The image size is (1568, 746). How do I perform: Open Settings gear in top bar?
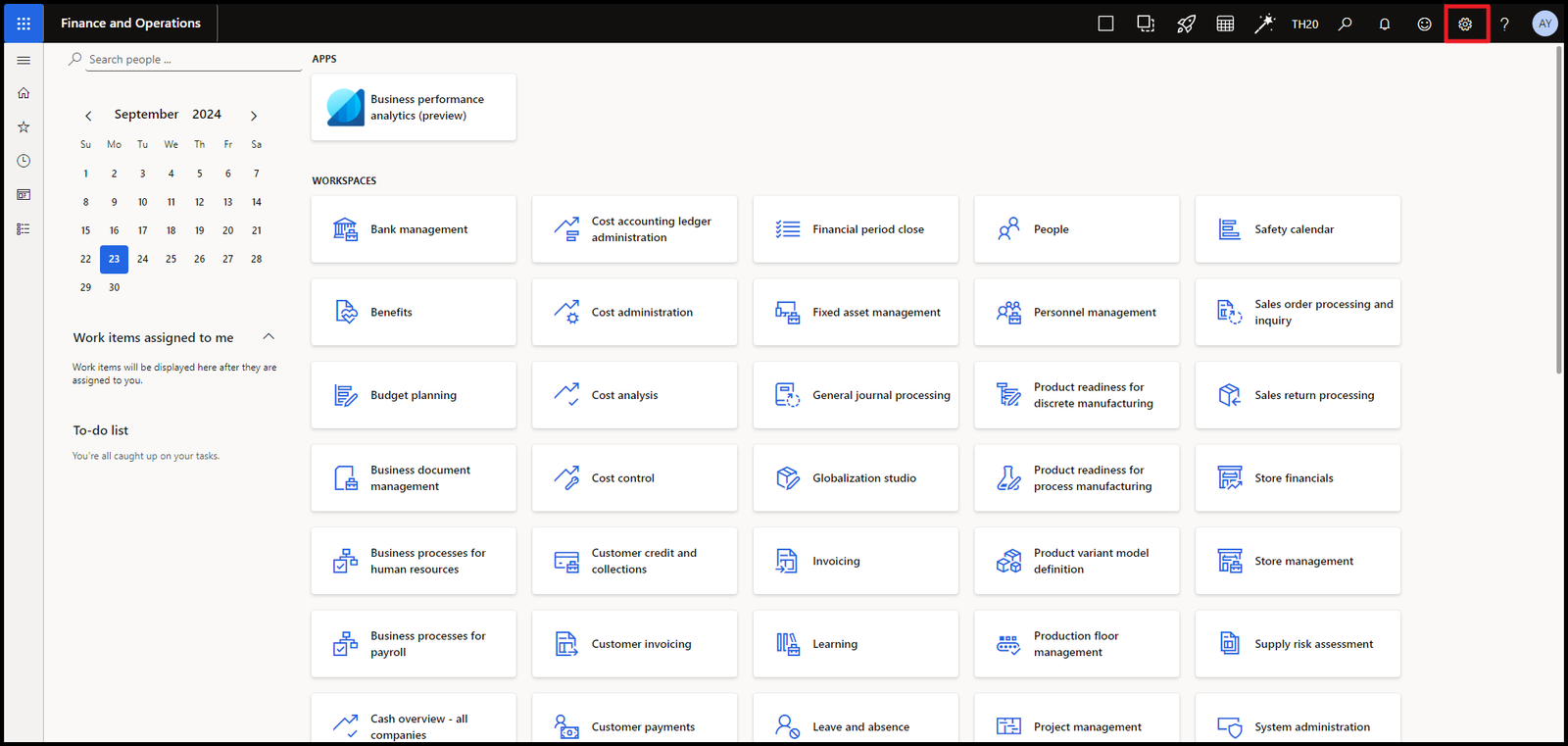[x=1465, y=24]
